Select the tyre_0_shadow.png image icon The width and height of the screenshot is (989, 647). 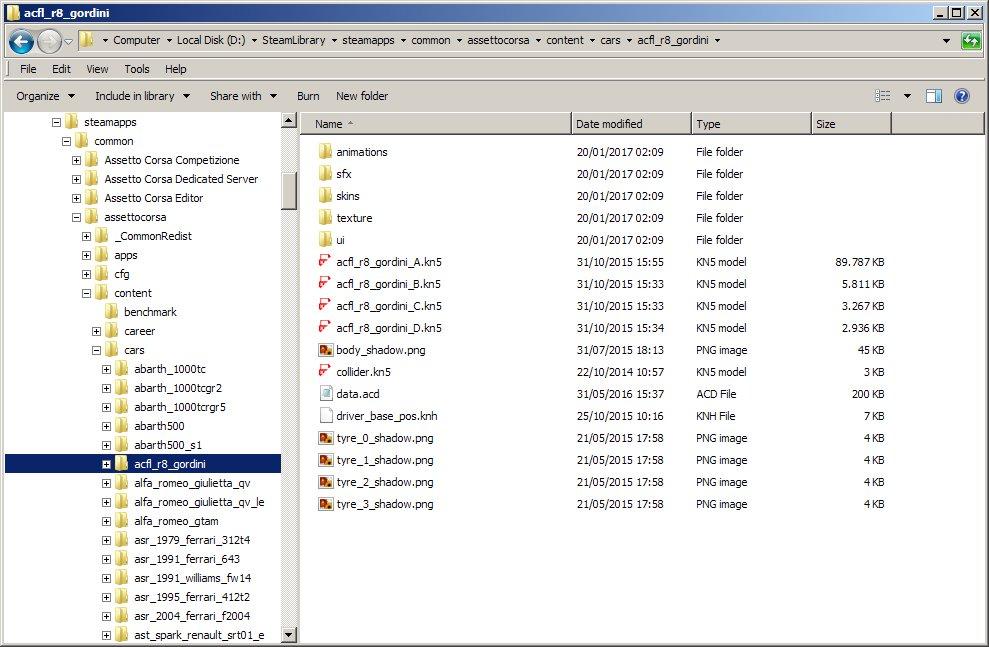pyautogui.click(x=325, y=438)
